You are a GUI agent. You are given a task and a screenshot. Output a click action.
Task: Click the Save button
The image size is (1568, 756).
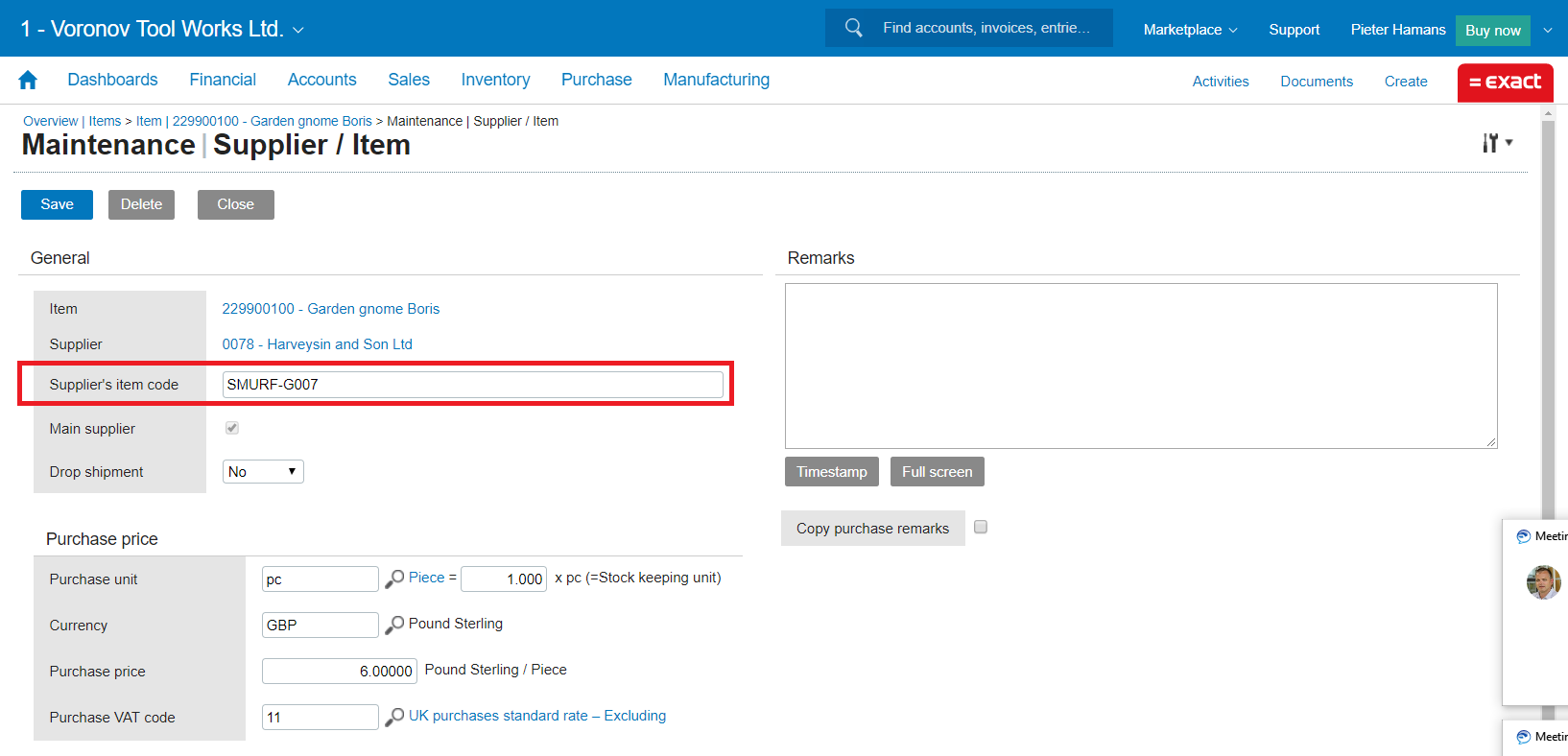[x=57, y=204]
